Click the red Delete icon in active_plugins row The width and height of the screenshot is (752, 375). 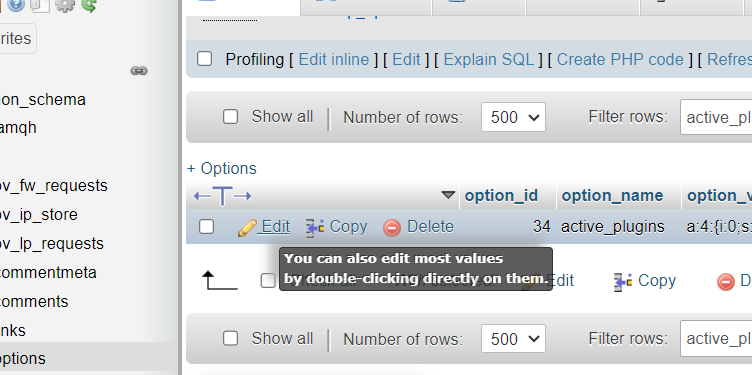coord(392,228)
